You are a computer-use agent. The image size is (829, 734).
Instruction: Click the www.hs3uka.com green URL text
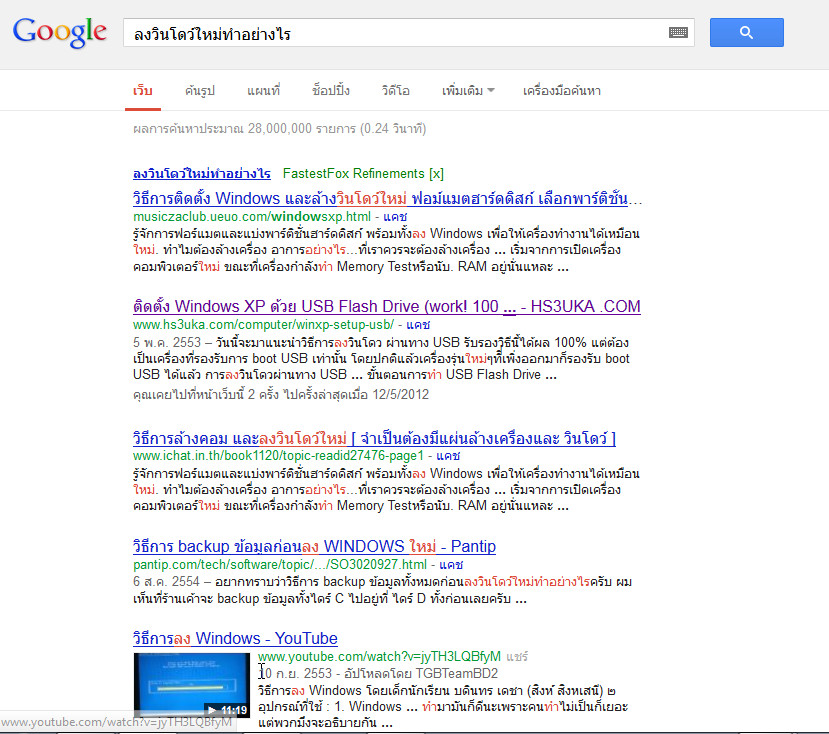(x=263, y=324)
